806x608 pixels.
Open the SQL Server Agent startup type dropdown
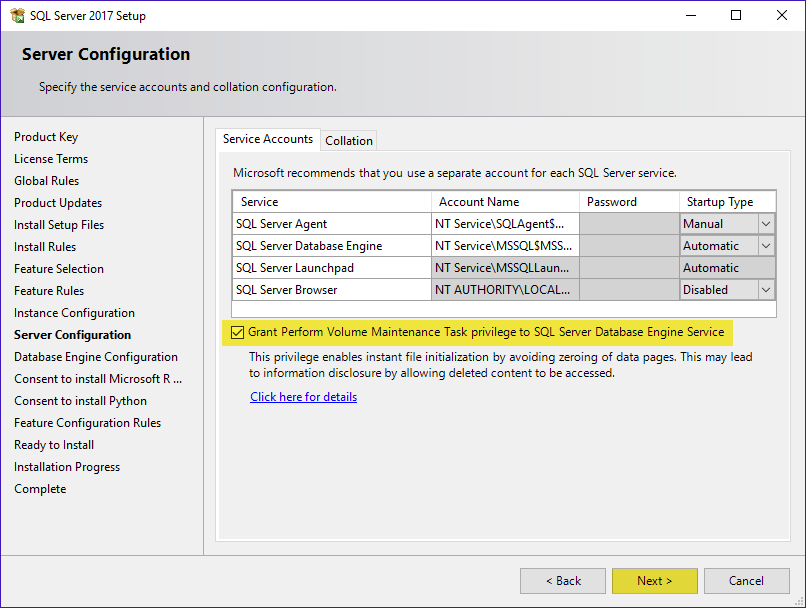coord(765,224)
